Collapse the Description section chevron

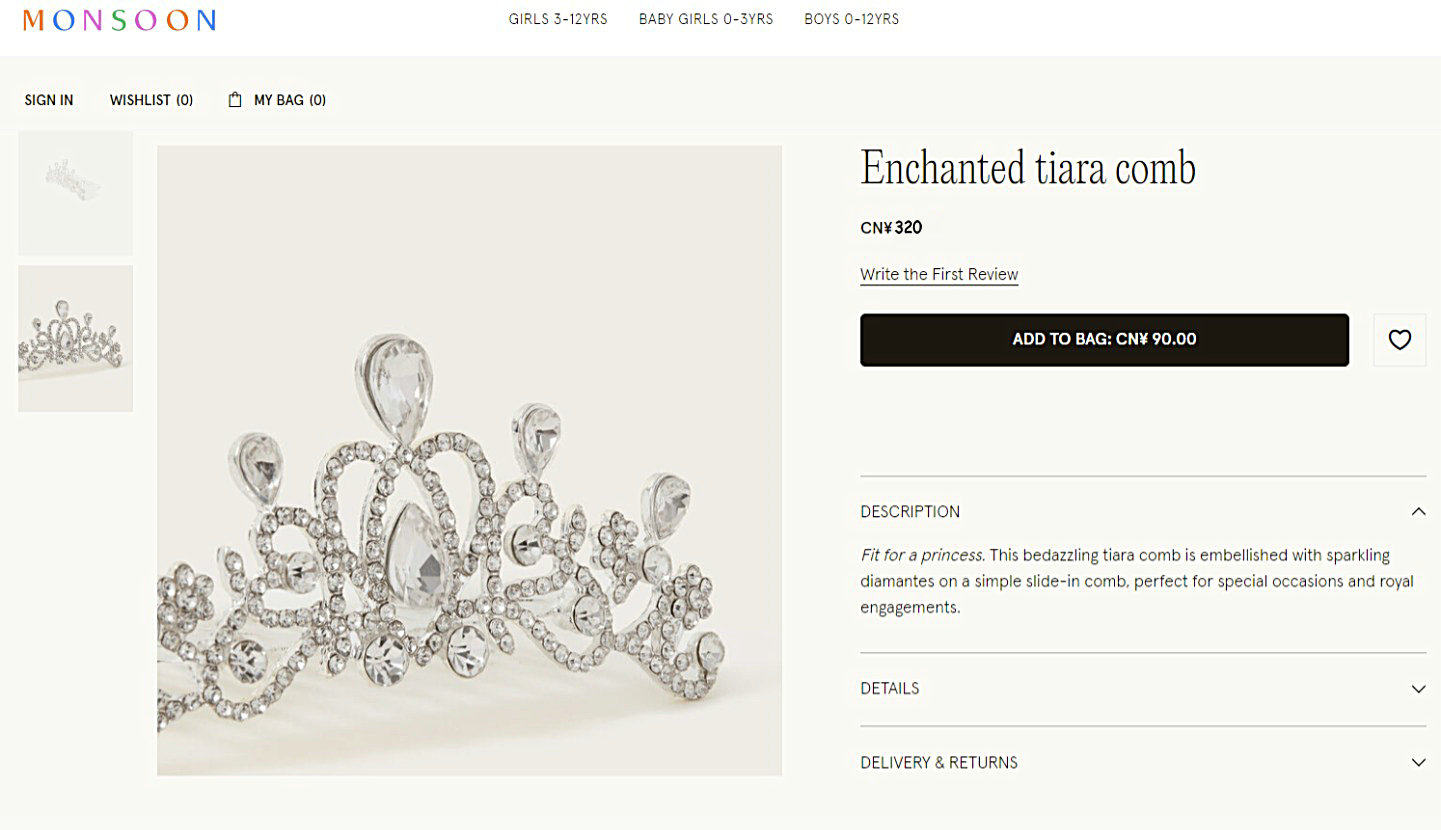[1418, 511]
